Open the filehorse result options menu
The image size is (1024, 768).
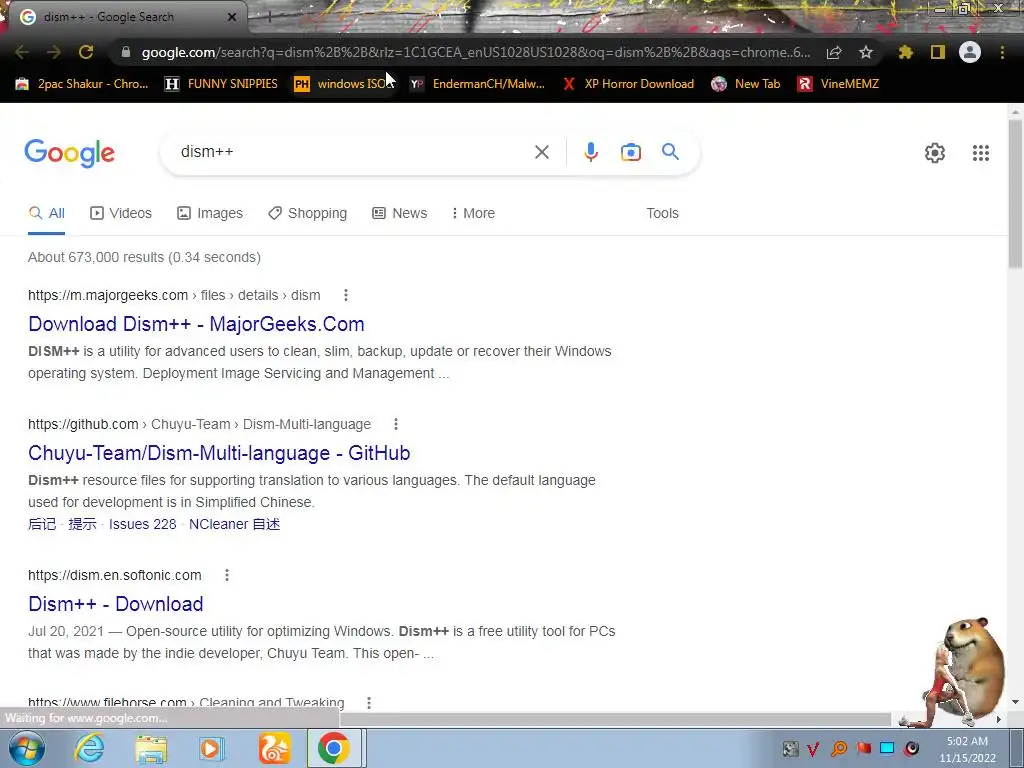(x=369, y=703)
